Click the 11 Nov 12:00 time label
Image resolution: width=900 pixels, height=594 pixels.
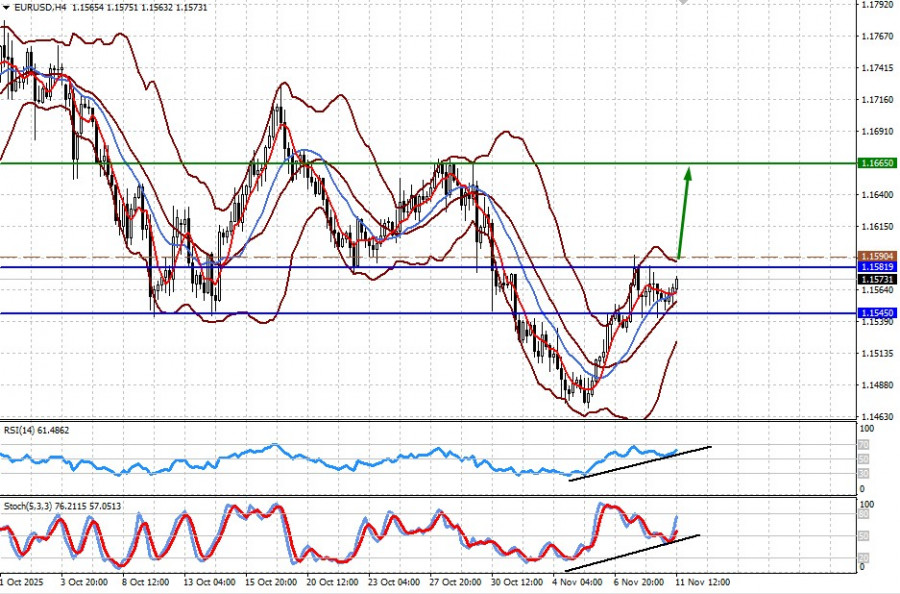tap(703, 582)
